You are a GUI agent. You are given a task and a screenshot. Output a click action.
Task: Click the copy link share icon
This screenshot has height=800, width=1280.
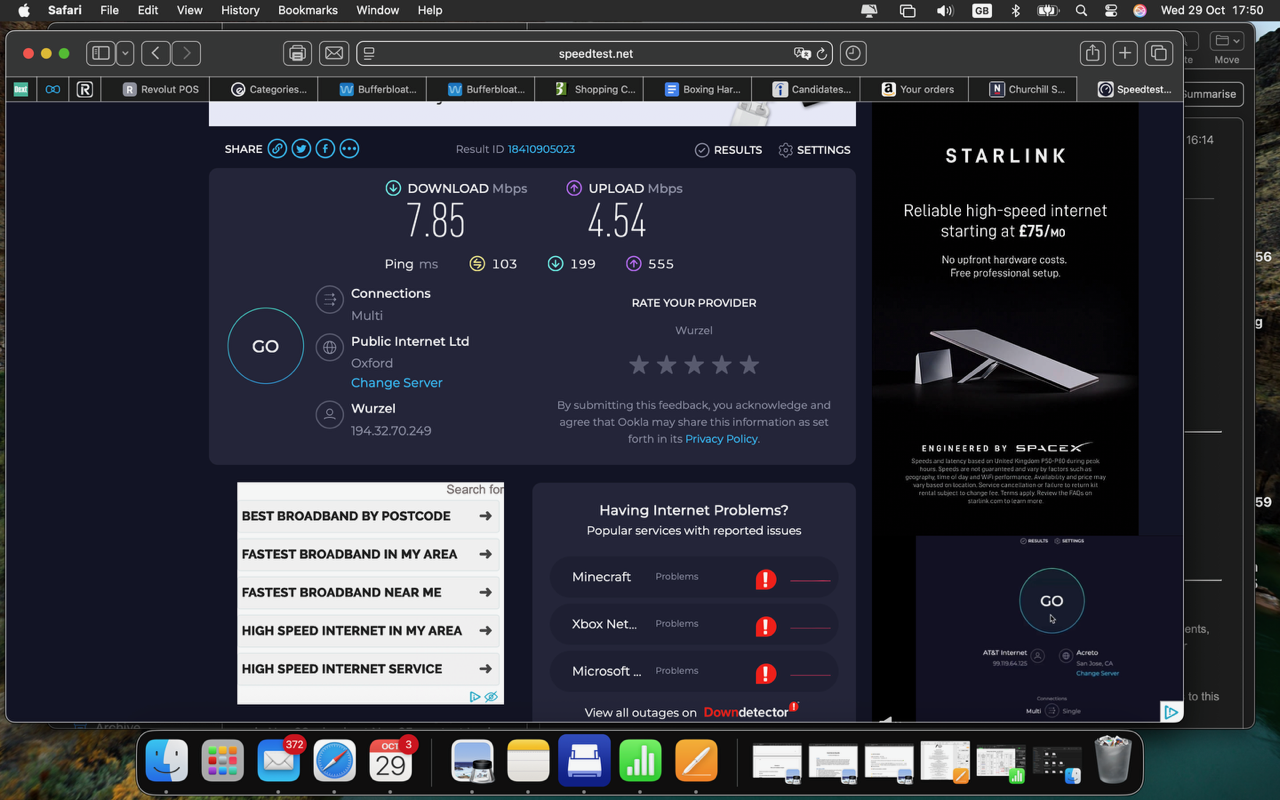click(x=277, y=149)
